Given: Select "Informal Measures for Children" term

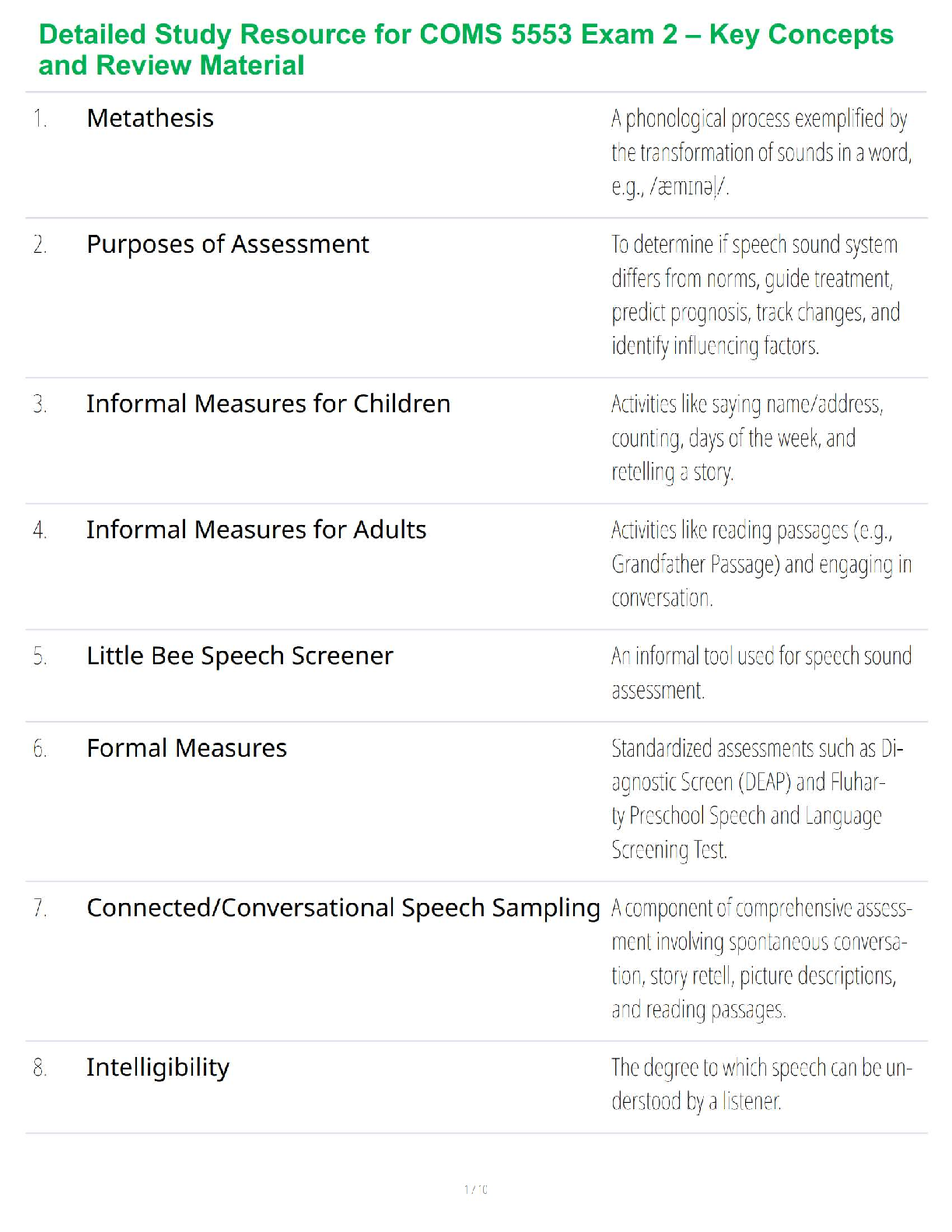Looking at the screenshot, I should tap(268, 404).
